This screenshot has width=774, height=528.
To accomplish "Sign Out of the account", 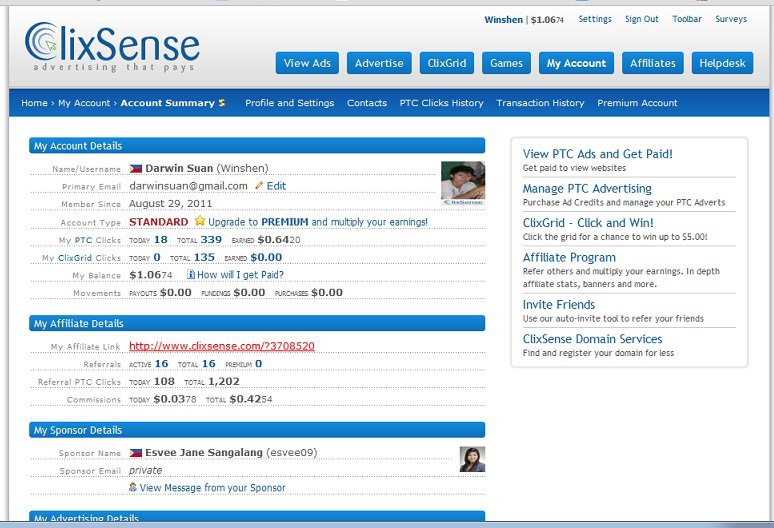I will (x=642, y=19).
